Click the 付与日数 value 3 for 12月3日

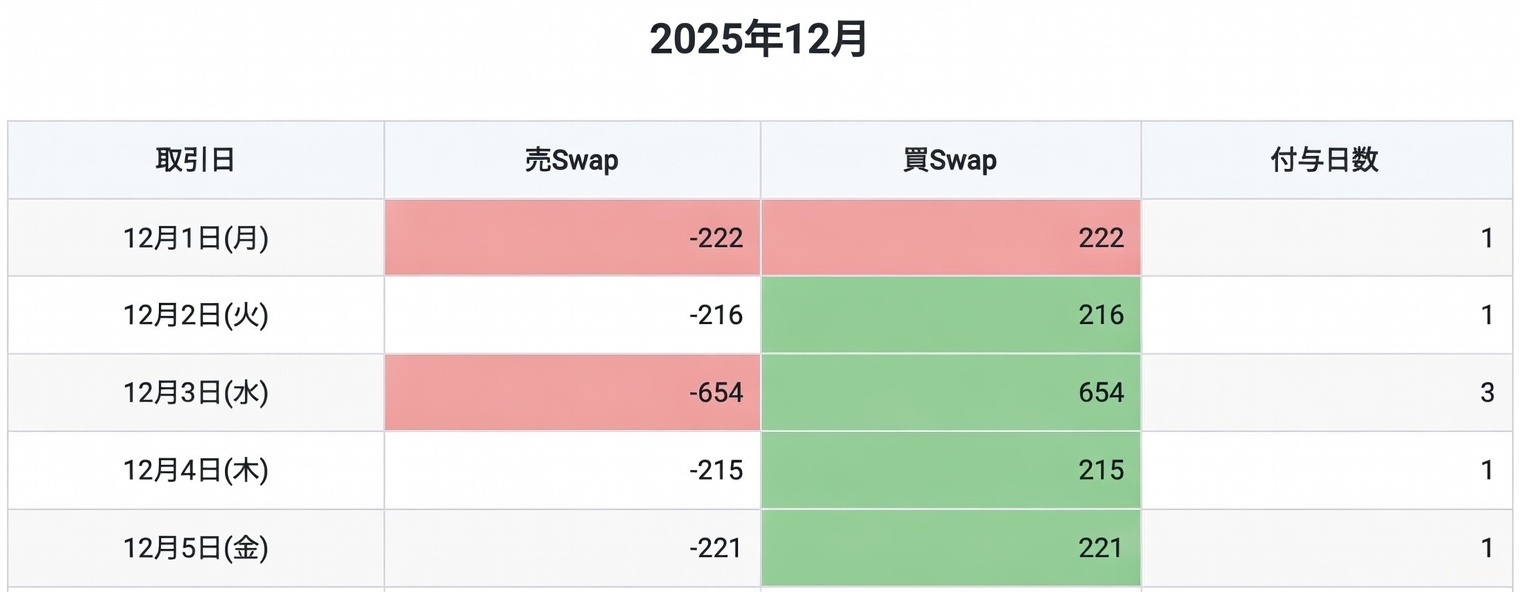pos(1487,393)
